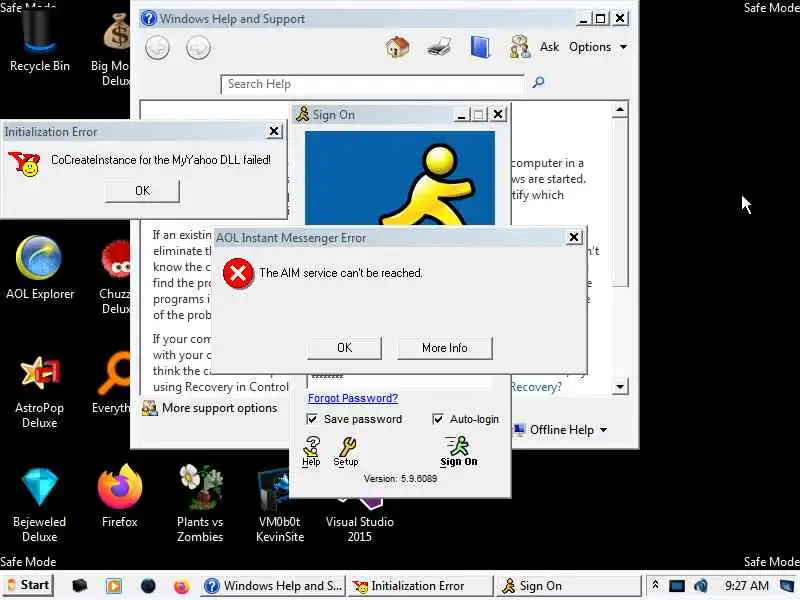Open the Everything search desktop icon
Screen dimensions: 800x600
pyautogui.click(x=113, y=383)
